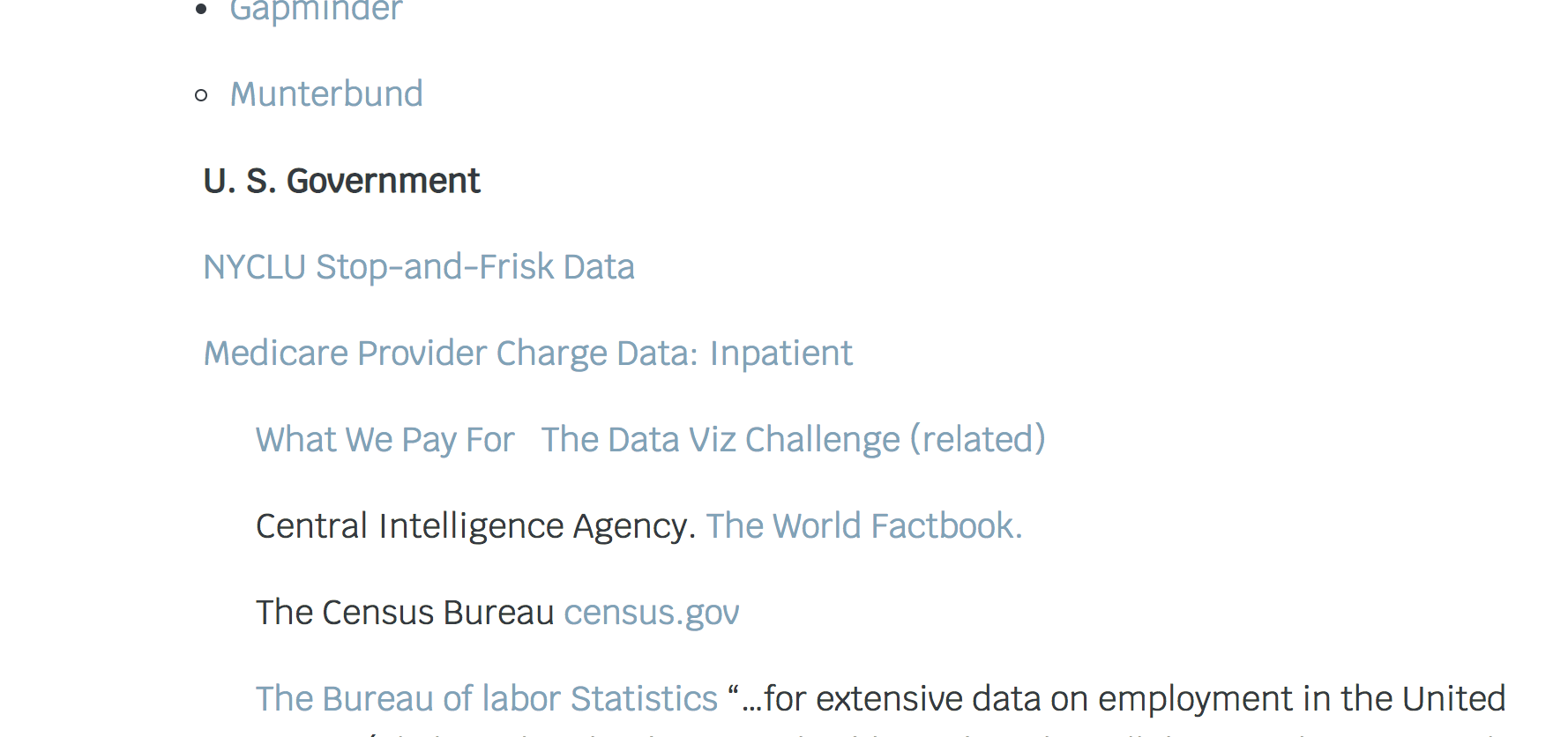Click the word 'United' ending the quote line
1568x737 pixels.
click(1454, 699)
